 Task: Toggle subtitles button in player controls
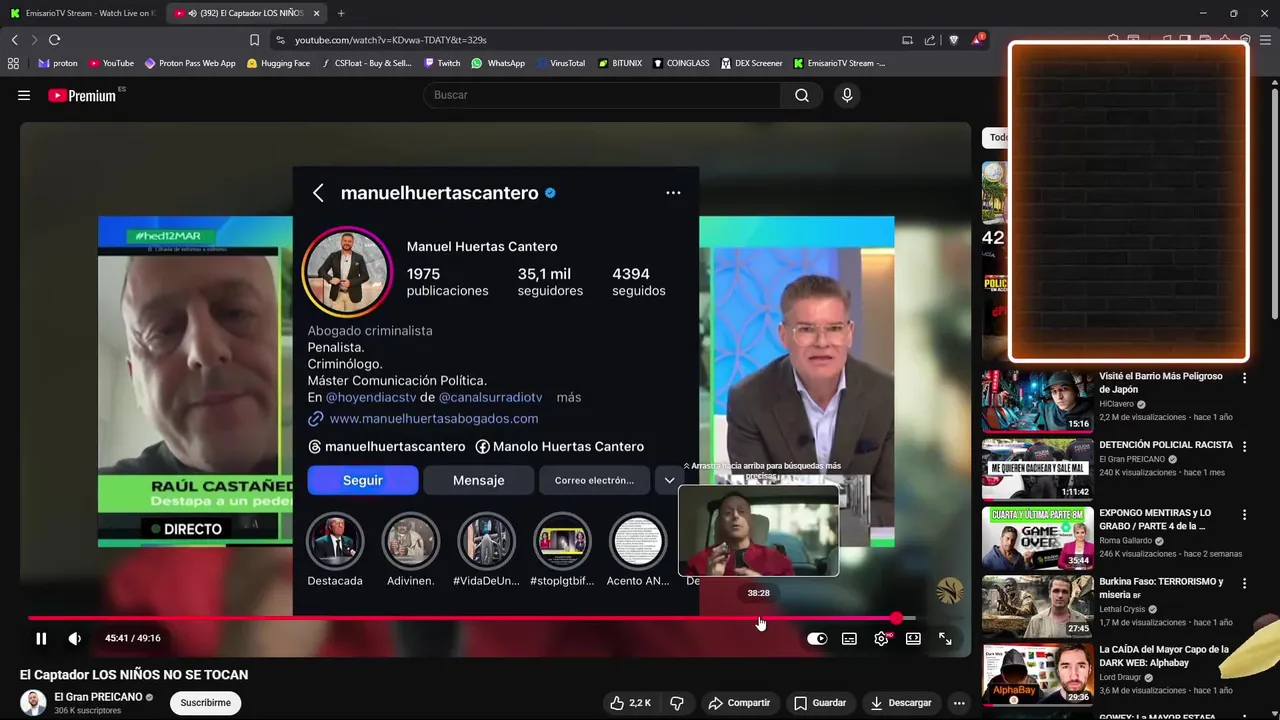pos(849,639)
